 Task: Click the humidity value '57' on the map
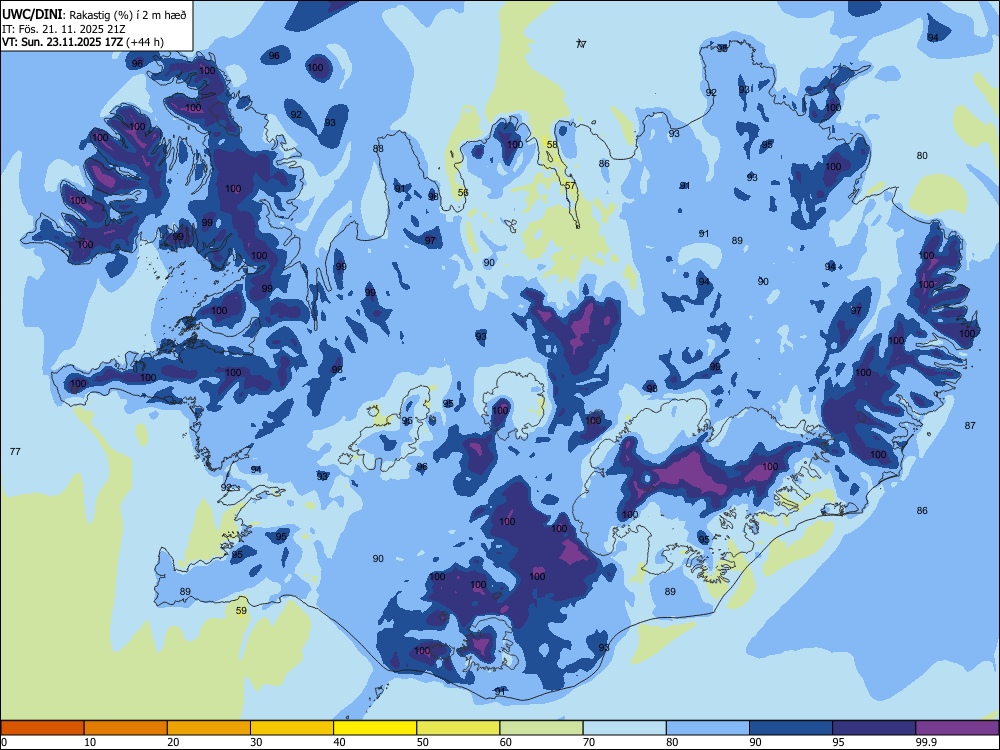tap(570, 186)
